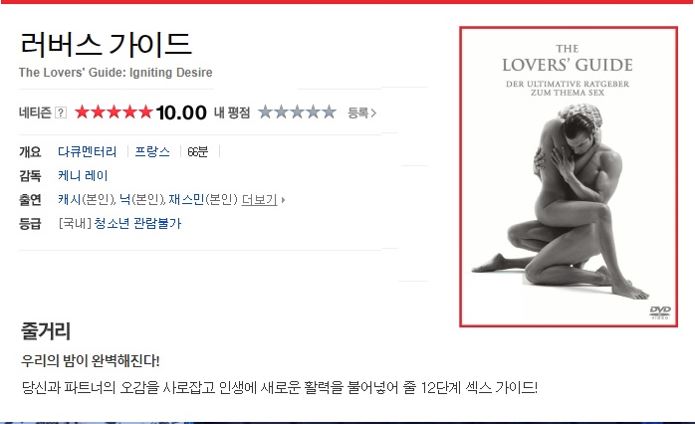The width and height of the screenshot is (695, 424).
Task: Open cast member 캐시 link
Action: pos(69,200)
